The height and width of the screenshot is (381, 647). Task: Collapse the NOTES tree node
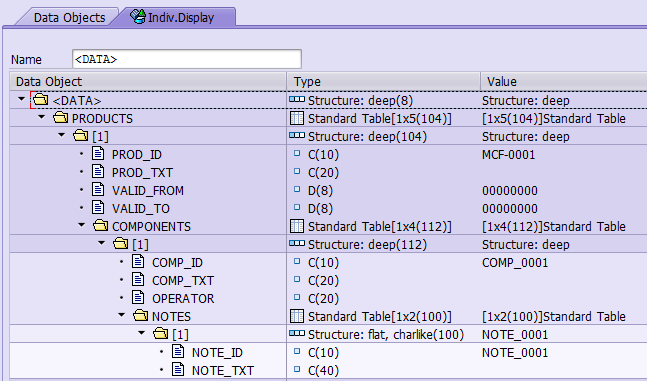pyautogui.click(x=121, y=315)
